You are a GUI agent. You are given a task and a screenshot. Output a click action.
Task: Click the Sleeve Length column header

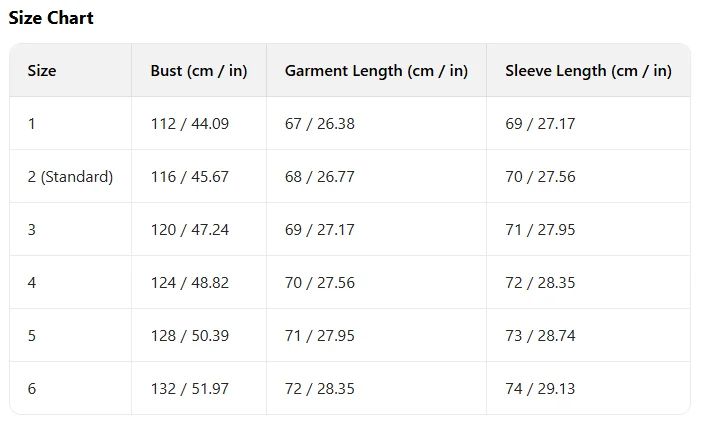[x=588, y=71]
